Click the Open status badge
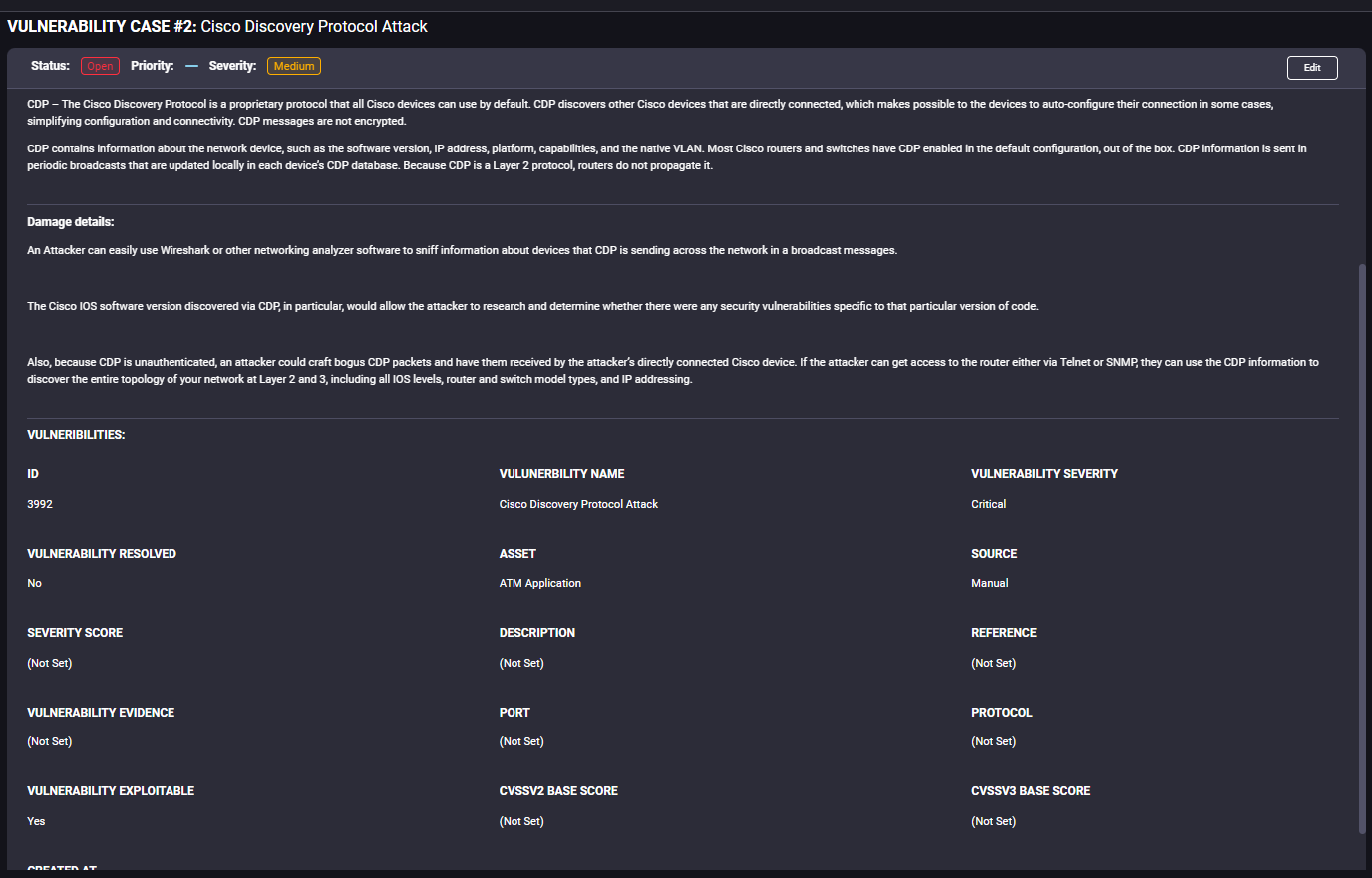 100,66
